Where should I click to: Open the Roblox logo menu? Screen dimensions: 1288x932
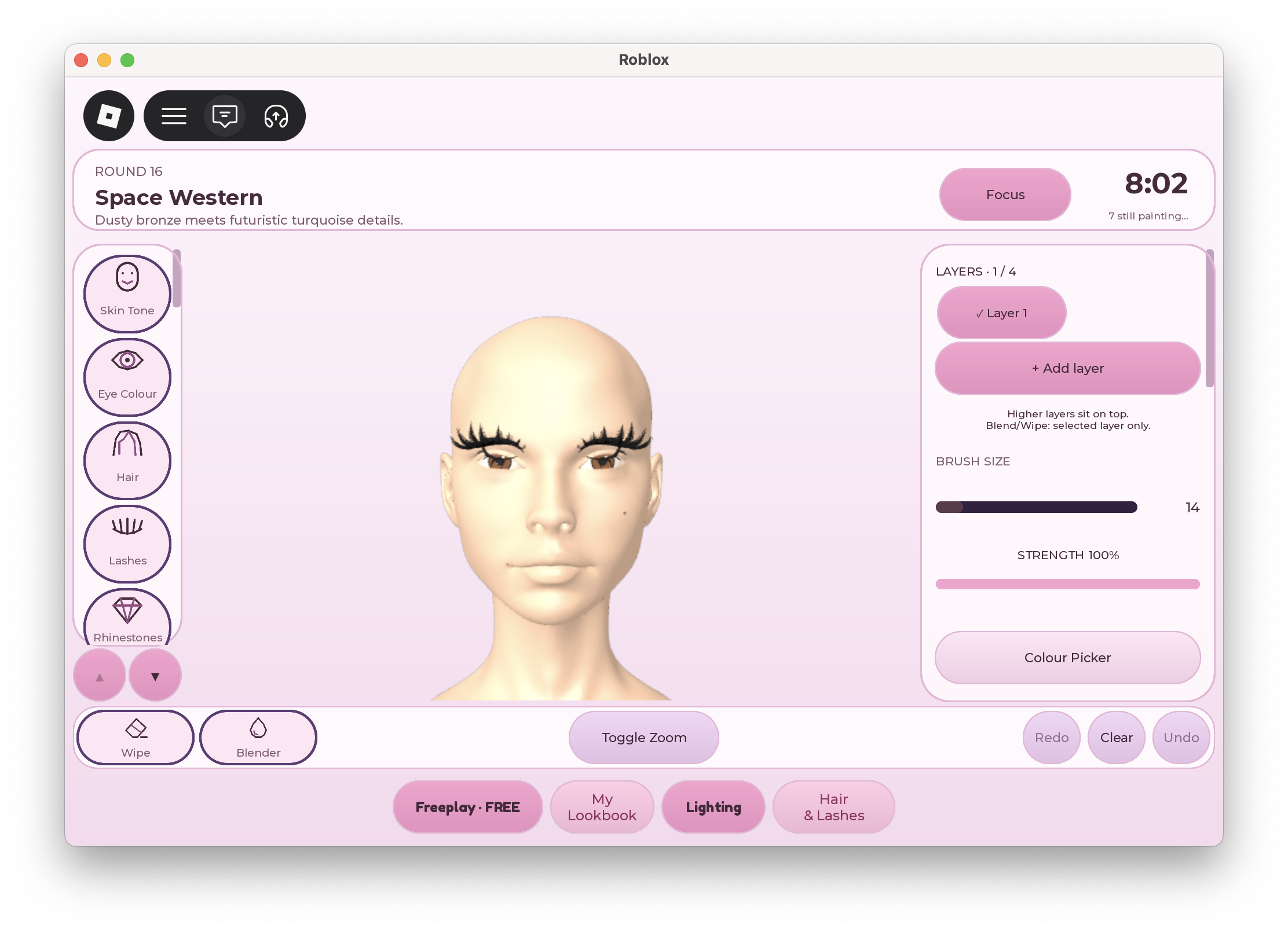(109, 116)
